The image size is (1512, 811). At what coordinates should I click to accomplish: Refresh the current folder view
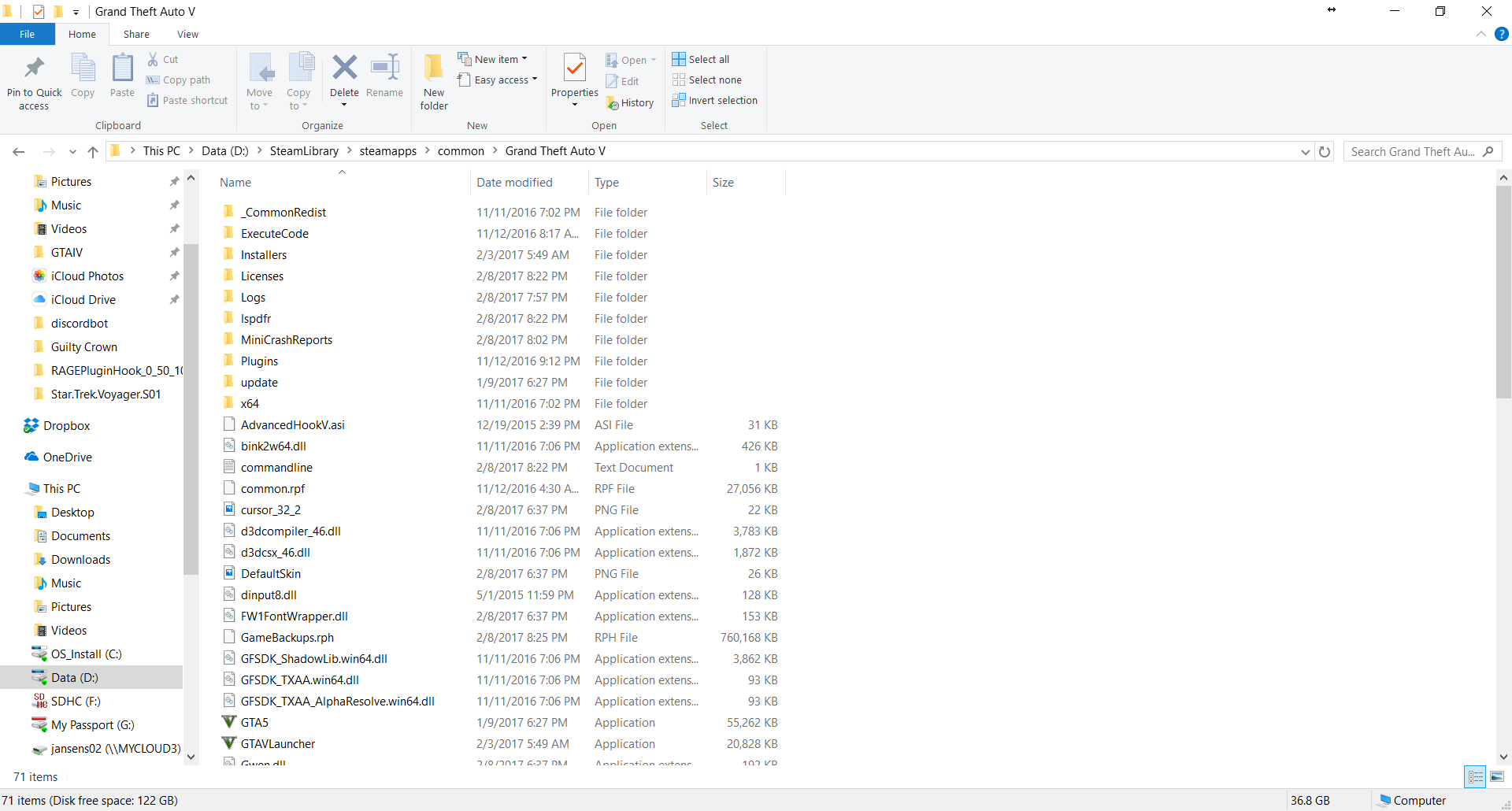(x=1325, y=152)
